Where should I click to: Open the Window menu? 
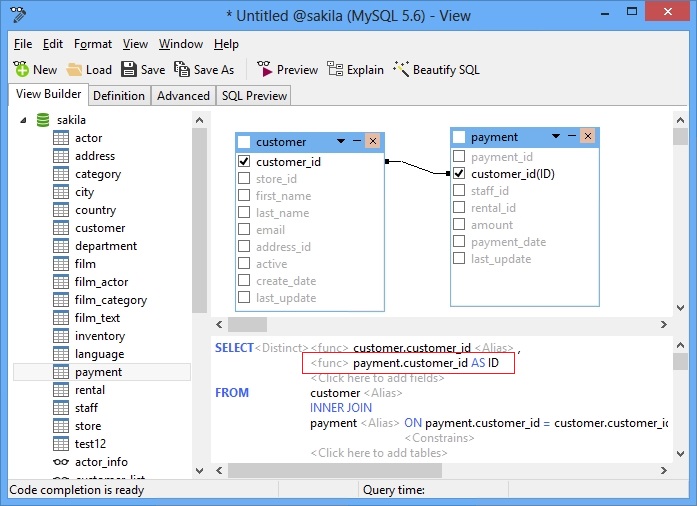click(181, 44)
